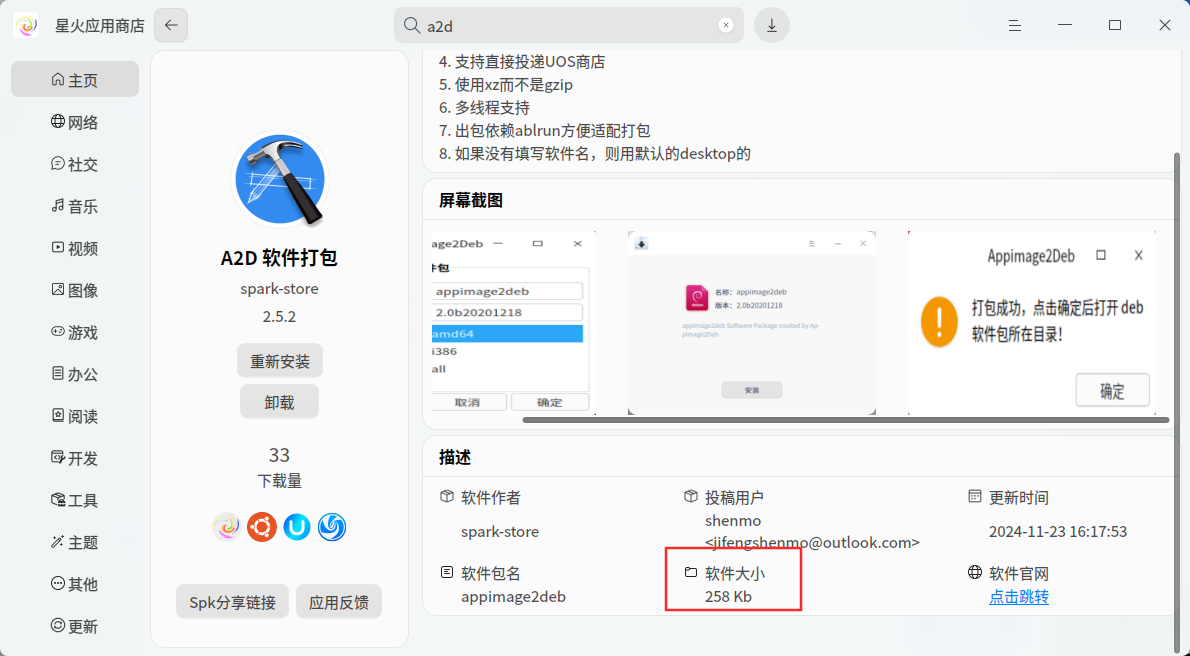Open the hamburger main menu
Viewport: 1190px width, 656px height.
pos(1015,26)
